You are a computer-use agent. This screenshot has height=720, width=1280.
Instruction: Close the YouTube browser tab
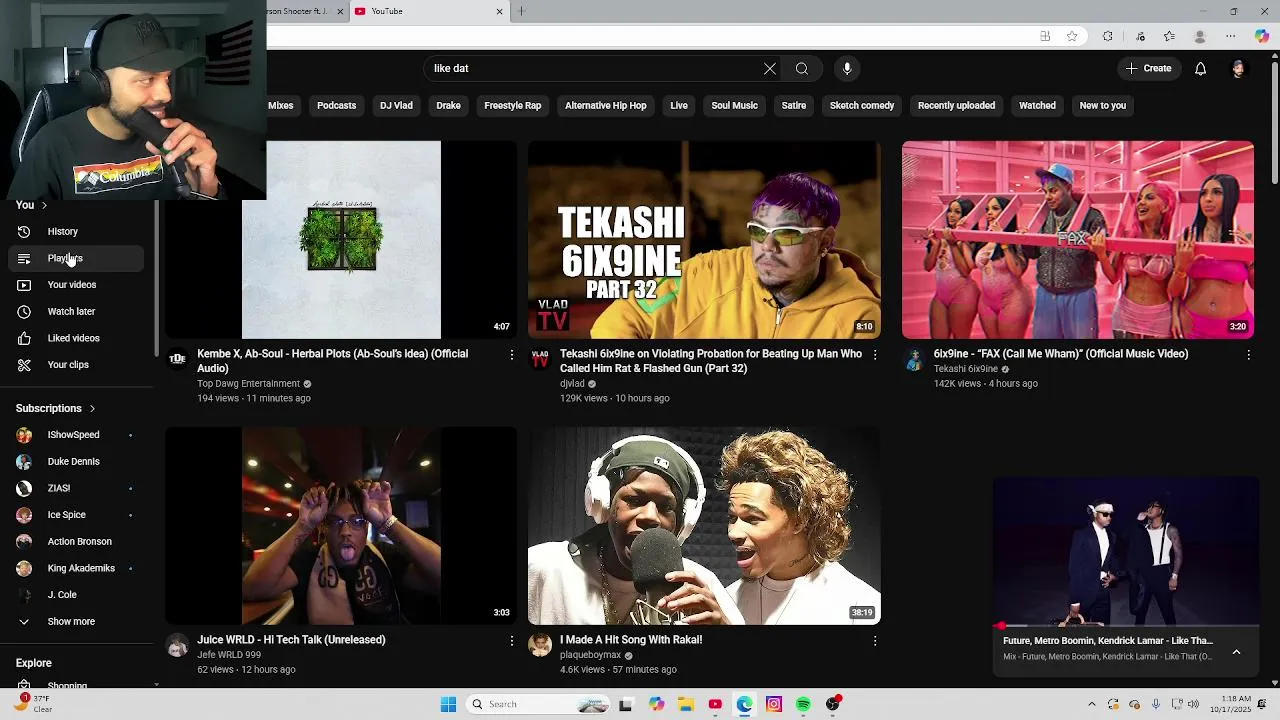500,12
